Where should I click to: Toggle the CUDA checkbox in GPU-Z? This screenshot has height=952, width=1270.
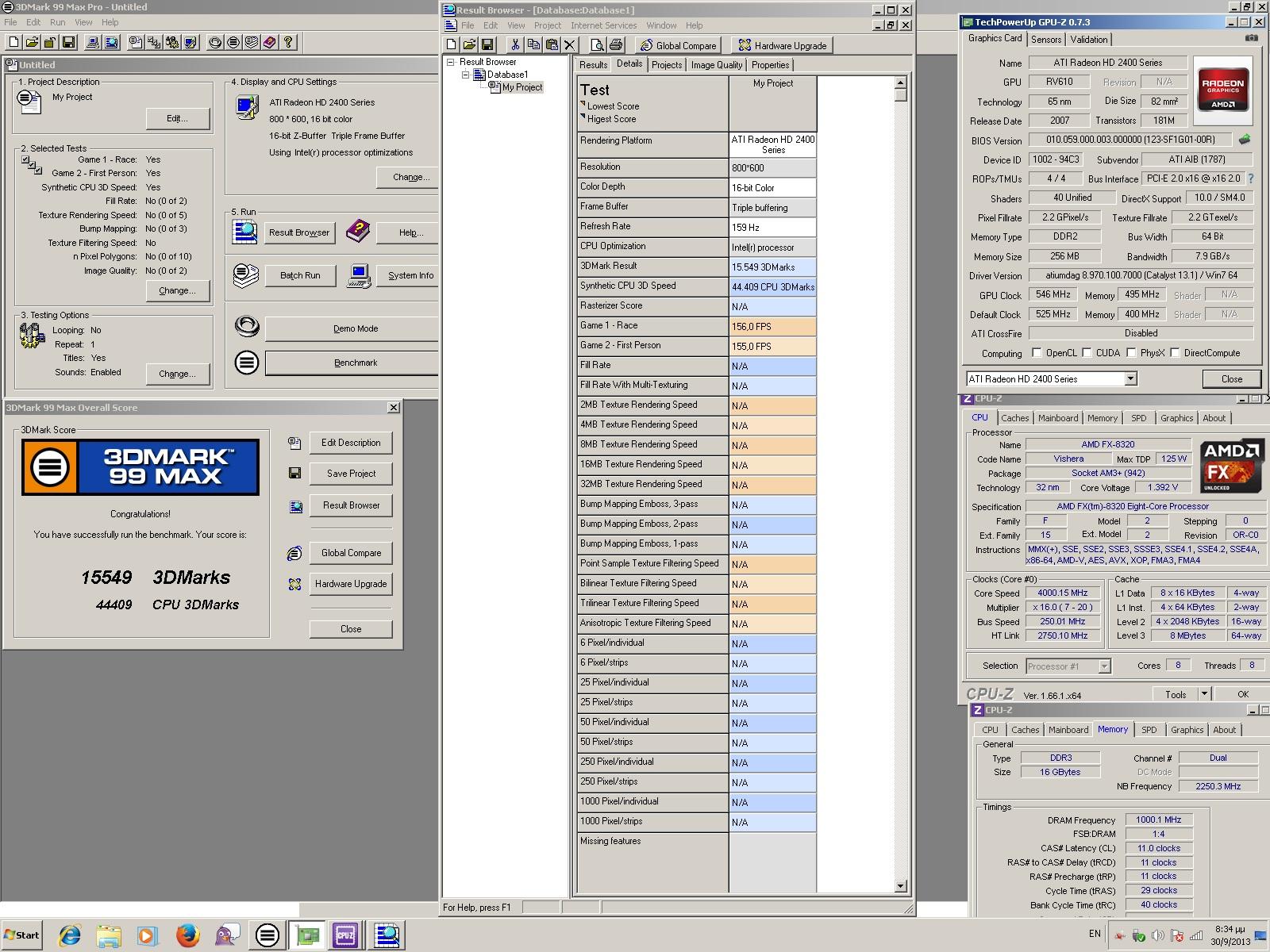(1087, 353)
